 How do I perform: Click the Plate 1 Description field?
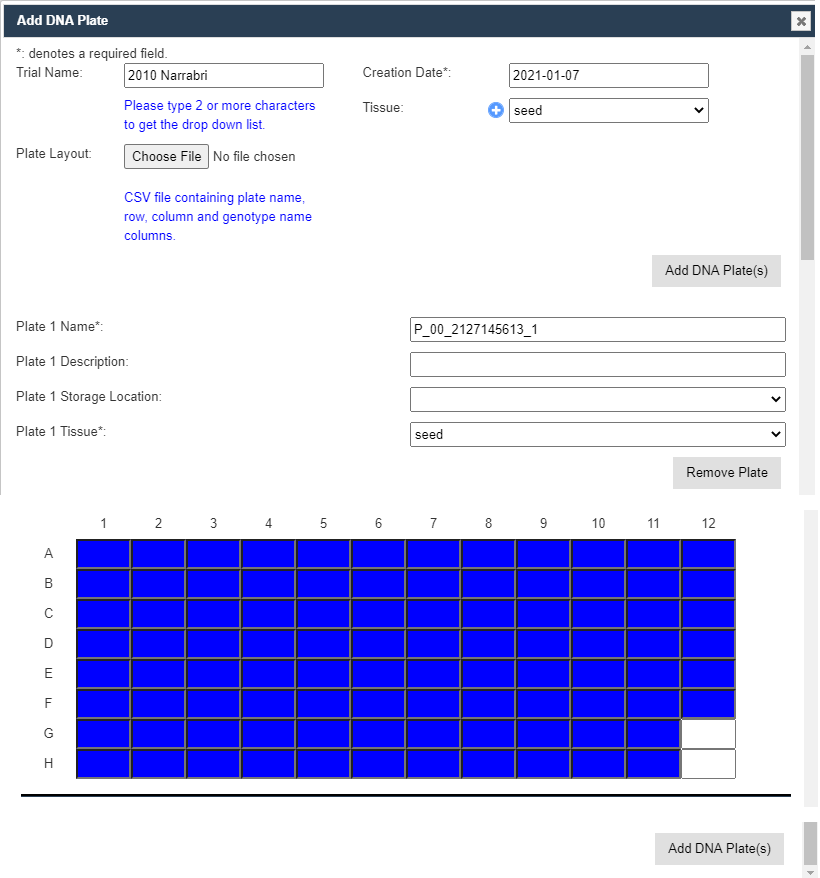[597, 364]
